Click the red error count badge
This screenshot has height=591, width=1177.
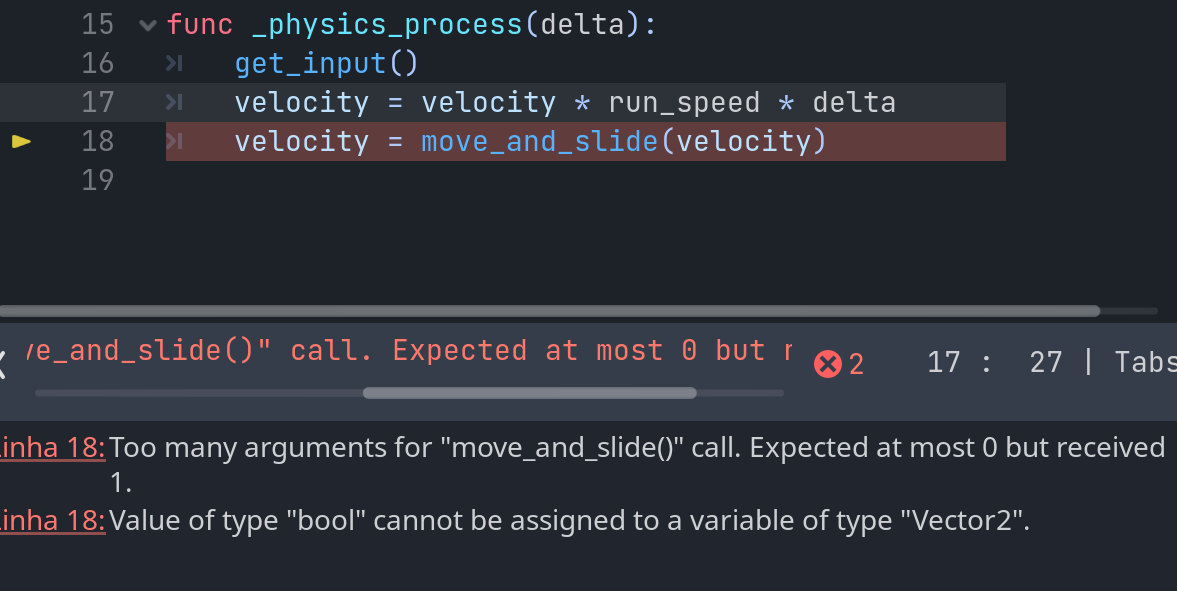pyautogui.click(x=830, y=363)
